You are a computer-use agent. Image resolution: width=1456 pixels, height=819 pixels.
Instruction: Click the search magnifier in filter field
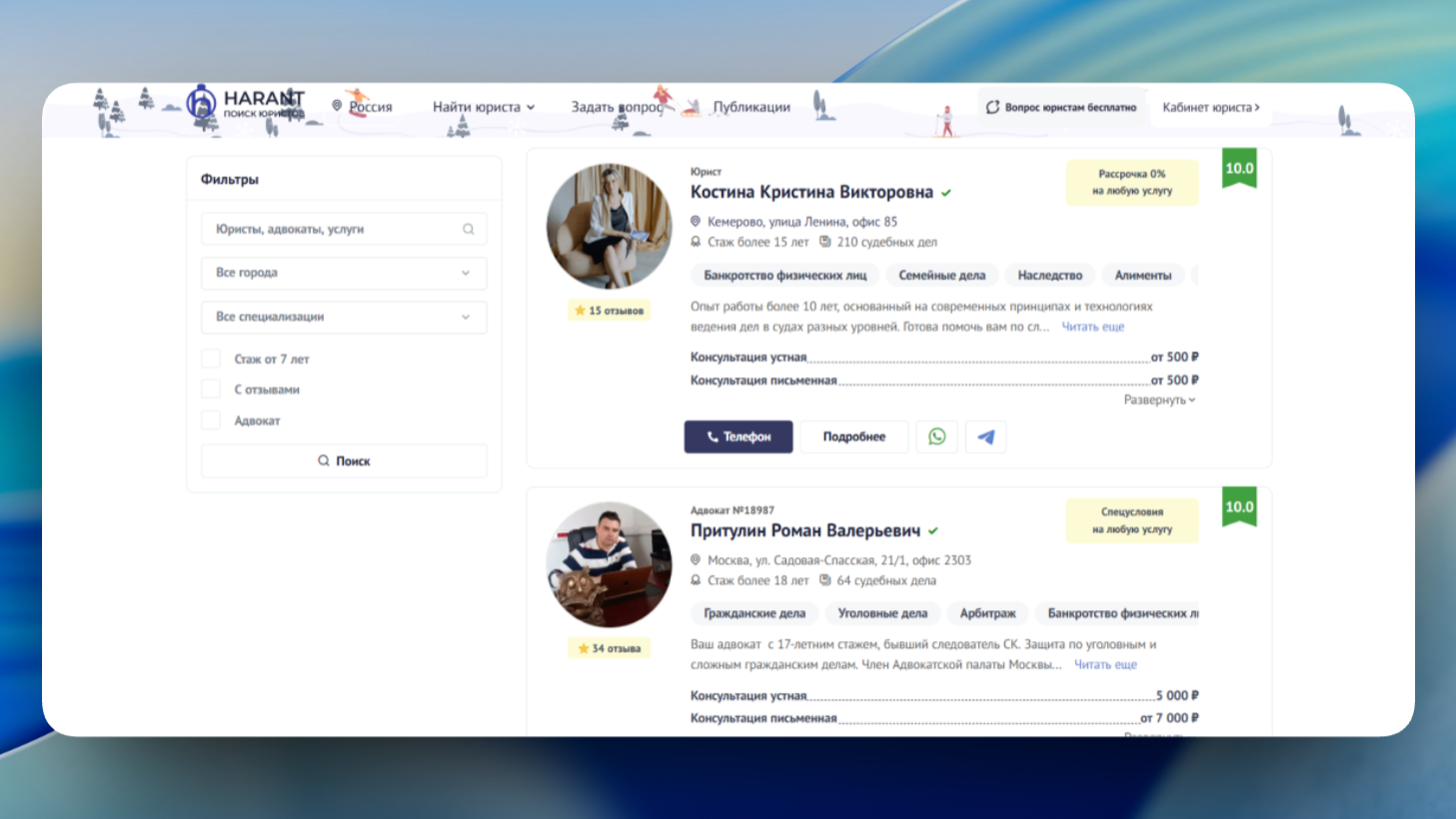[x=468, y=229]
